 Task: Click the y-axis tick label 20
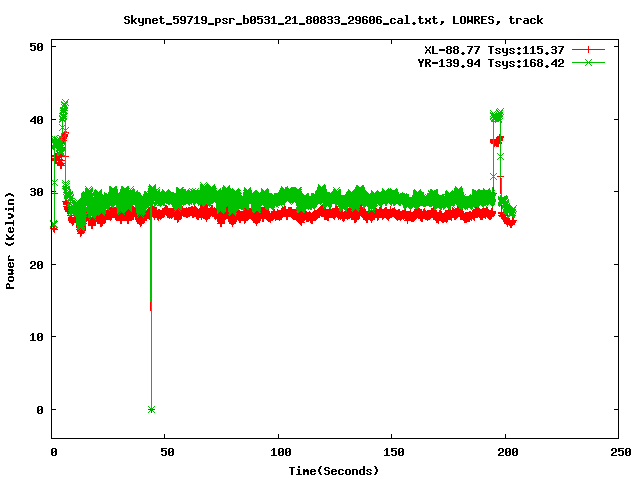37,264
